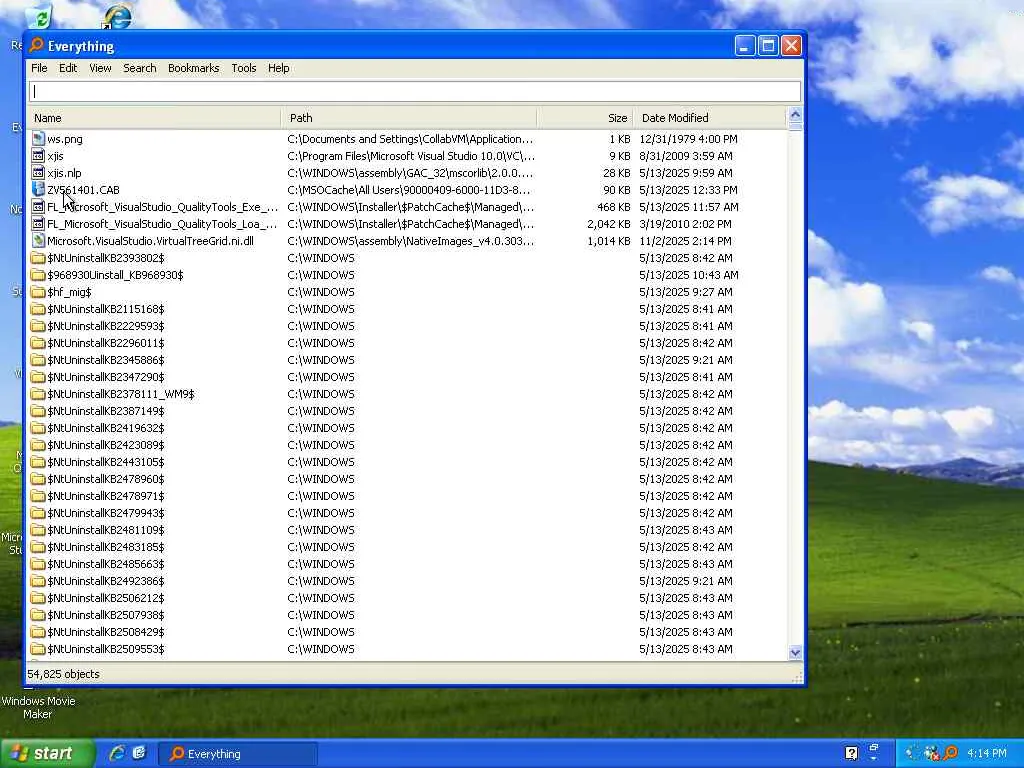This screenshot has height=768, width=1024.
Task: Click the $NtUninstallKB2485663$ entry name
Action: pyautogui.click(x=106, y=564)
